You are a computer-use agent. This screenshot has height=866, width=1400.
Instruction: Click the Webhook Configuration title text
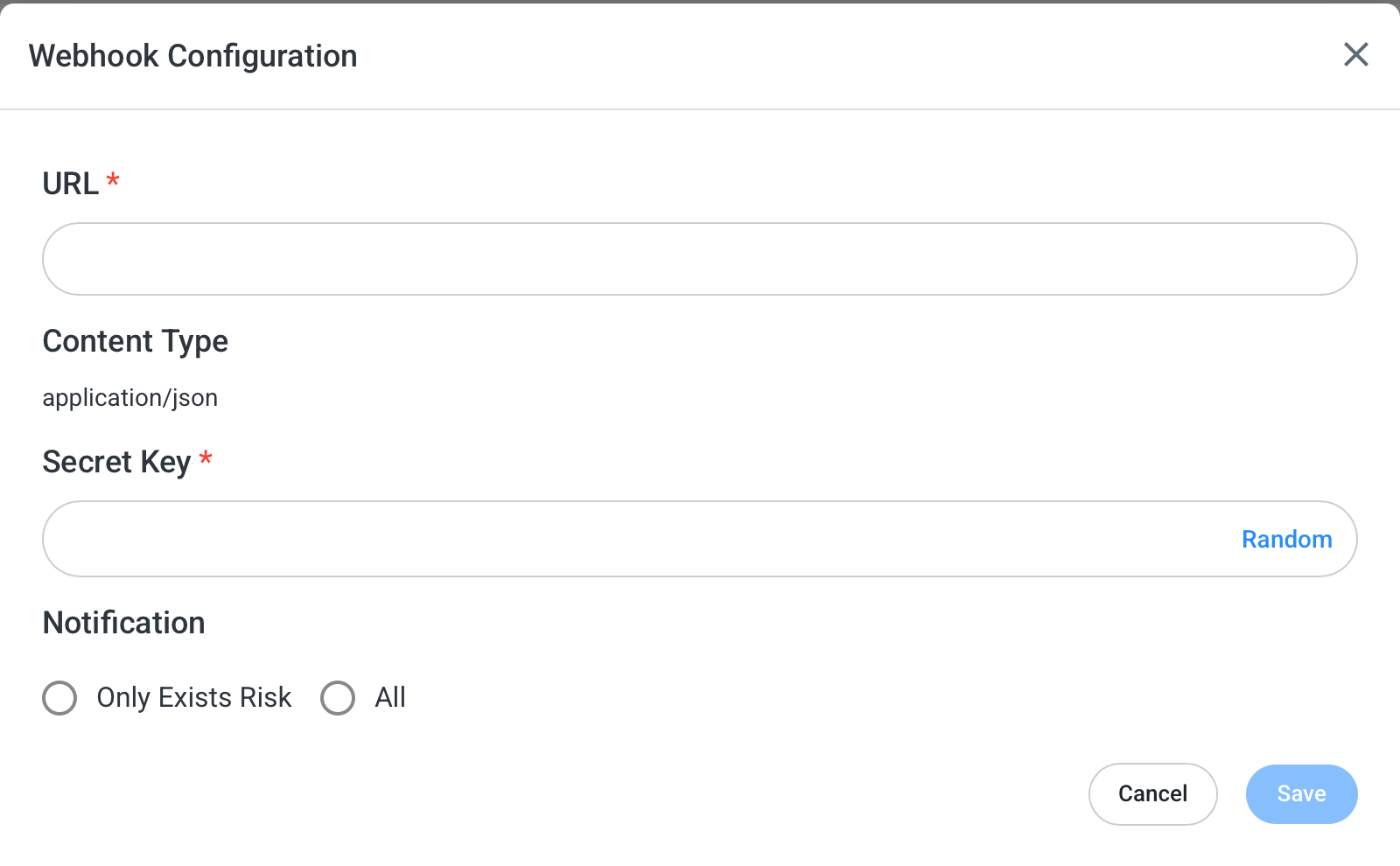click(x=192, y=56)
